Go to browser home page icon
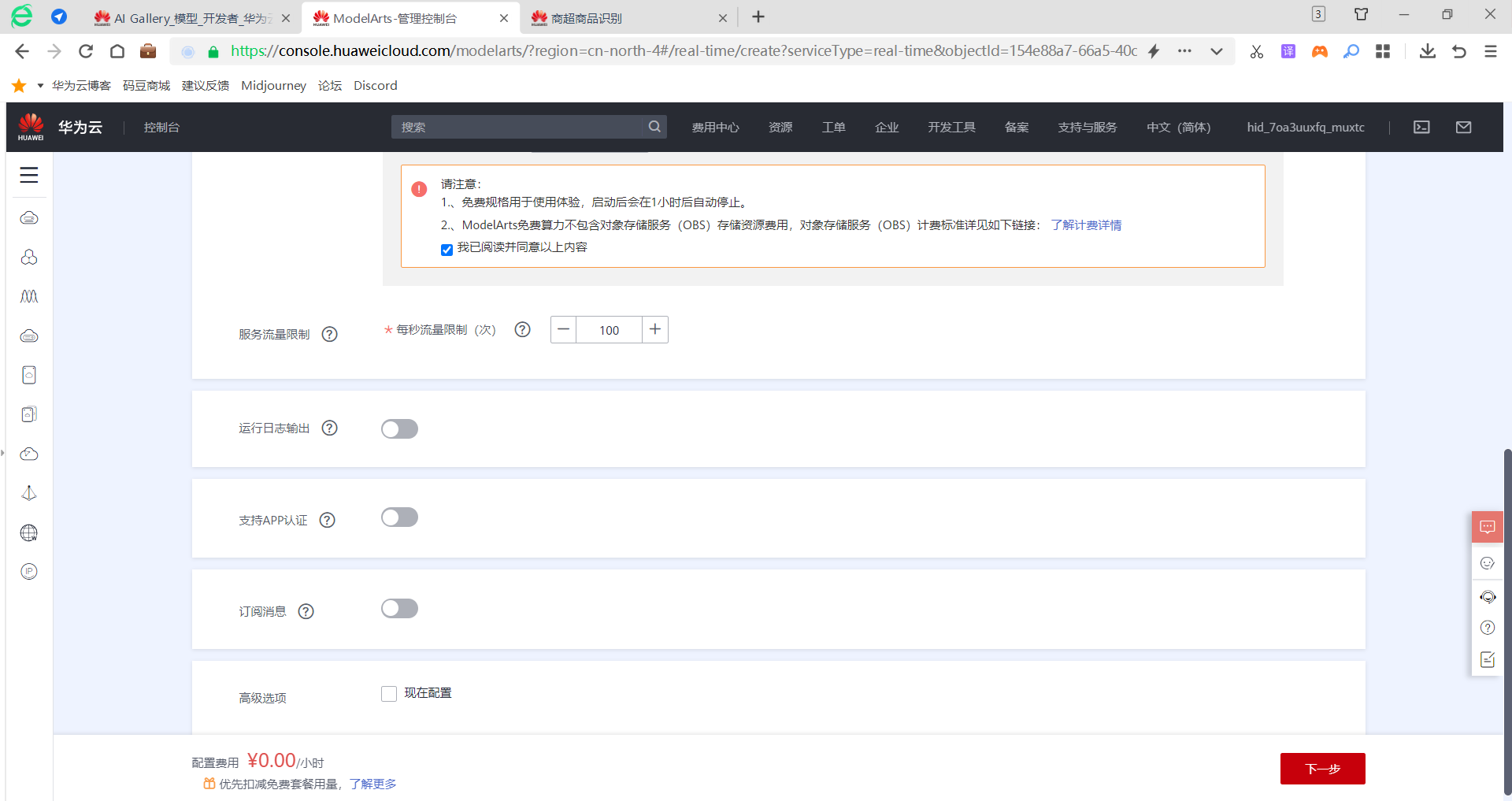Image resolution: width=1512 pixels, height=801 pixels. [117, 51]
